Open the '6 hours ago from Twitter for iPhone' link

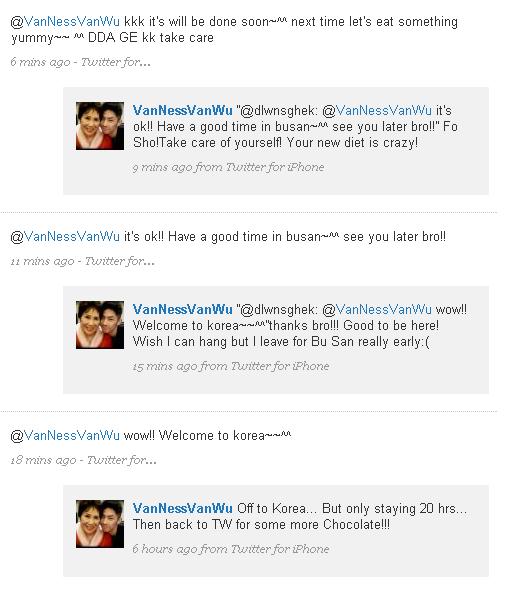click(231, 549)
